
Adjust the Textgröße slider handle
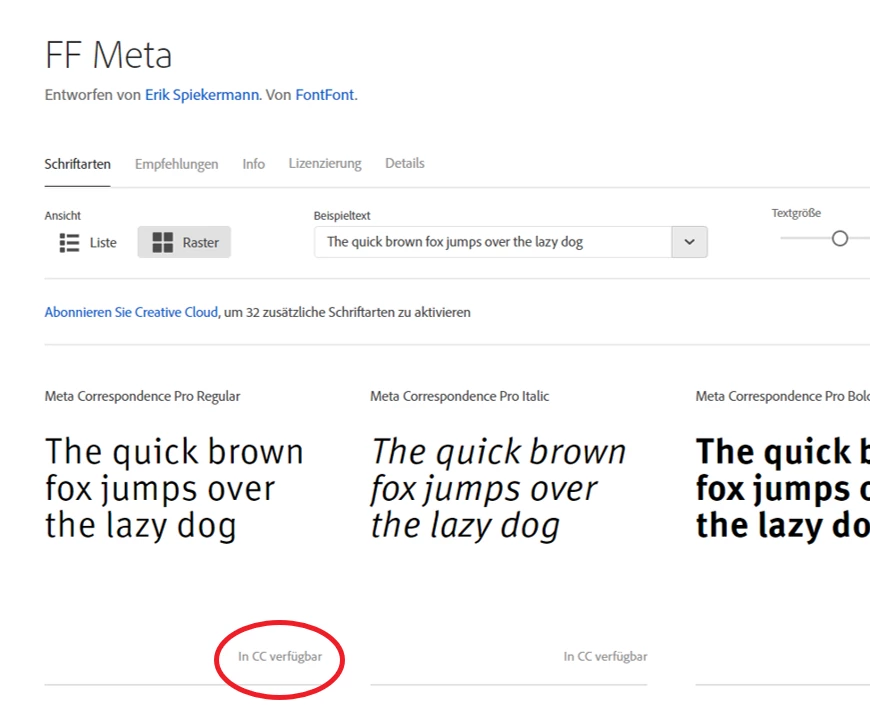839,239
